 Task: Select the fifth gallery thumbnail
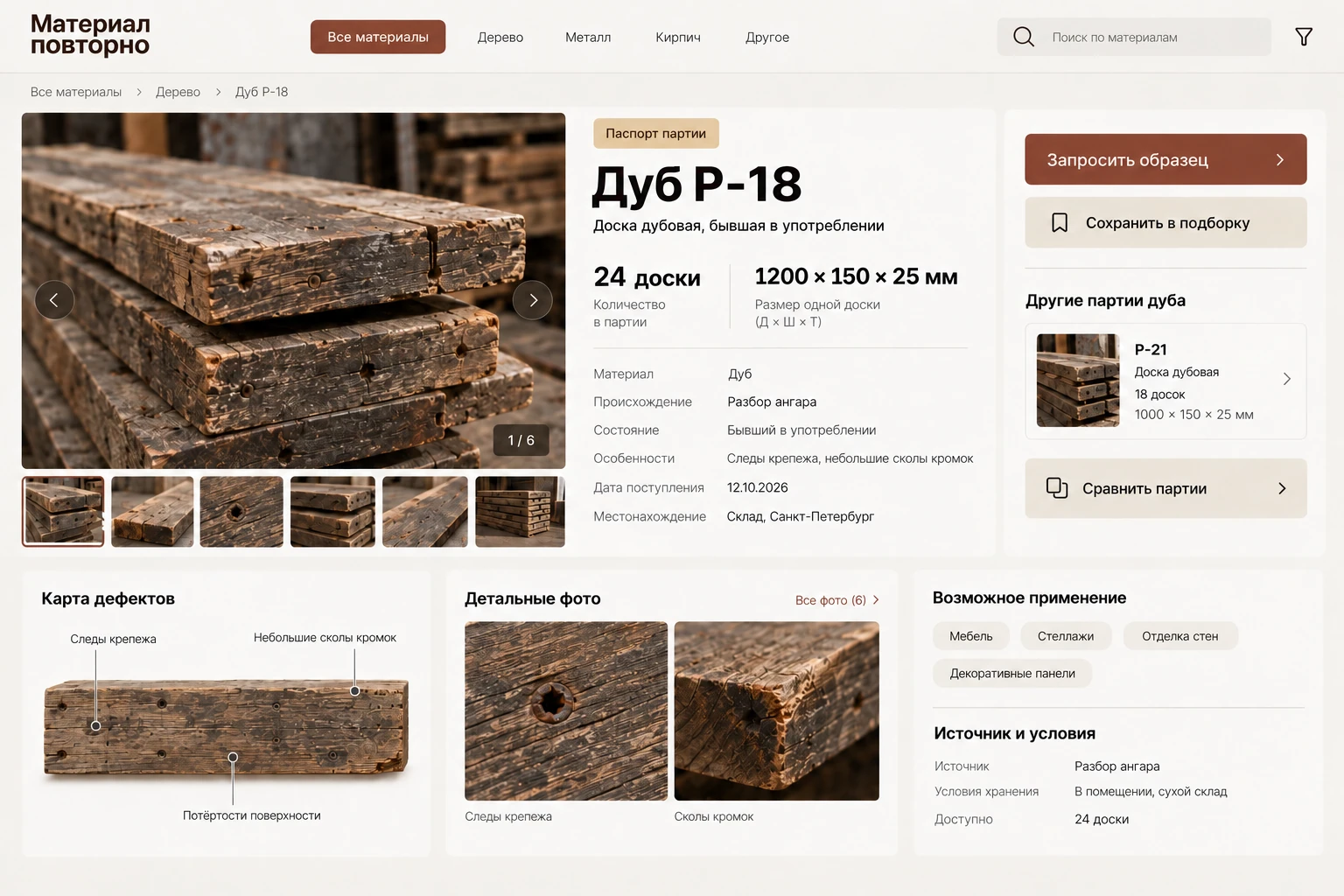[425, 512]
